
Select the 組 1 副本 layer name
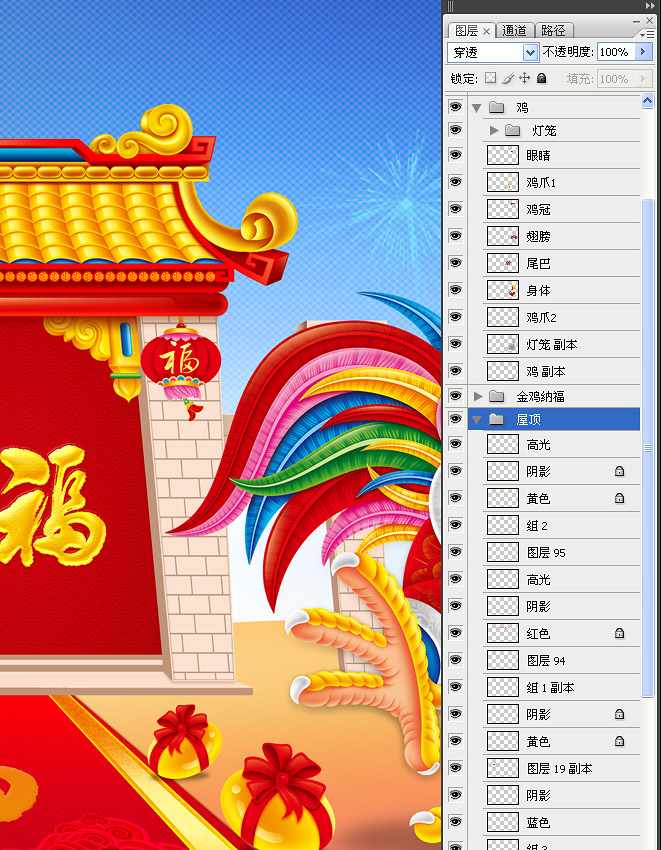pos(550,687)
